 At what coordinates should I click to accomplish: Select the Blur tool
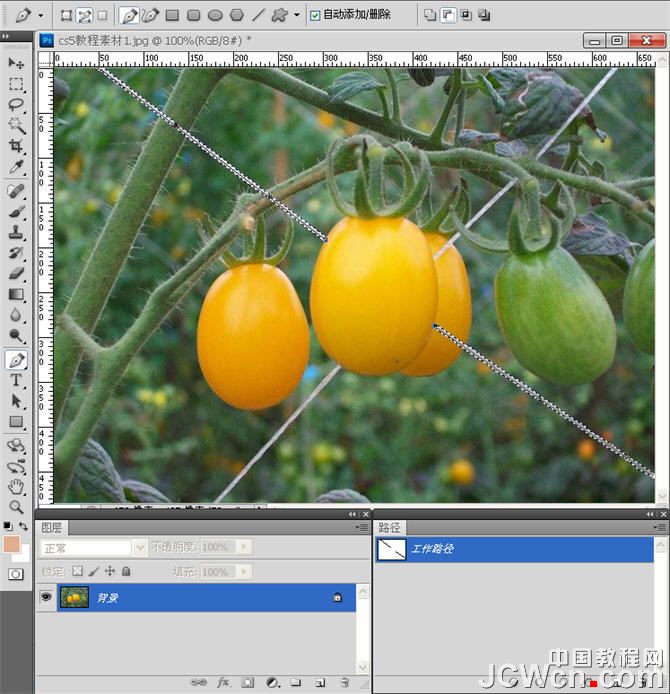[16, 315]
